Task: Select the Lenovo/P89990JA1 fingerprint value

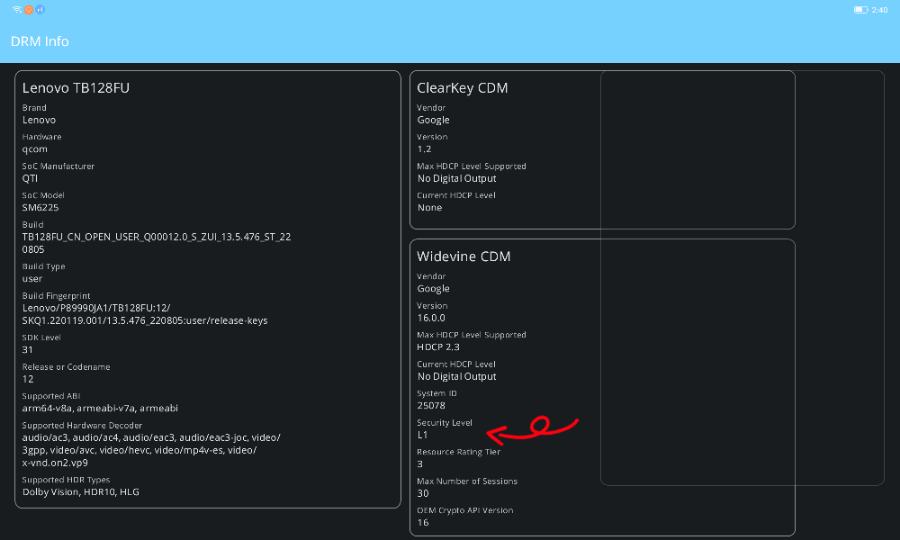Action: (145, 314)
